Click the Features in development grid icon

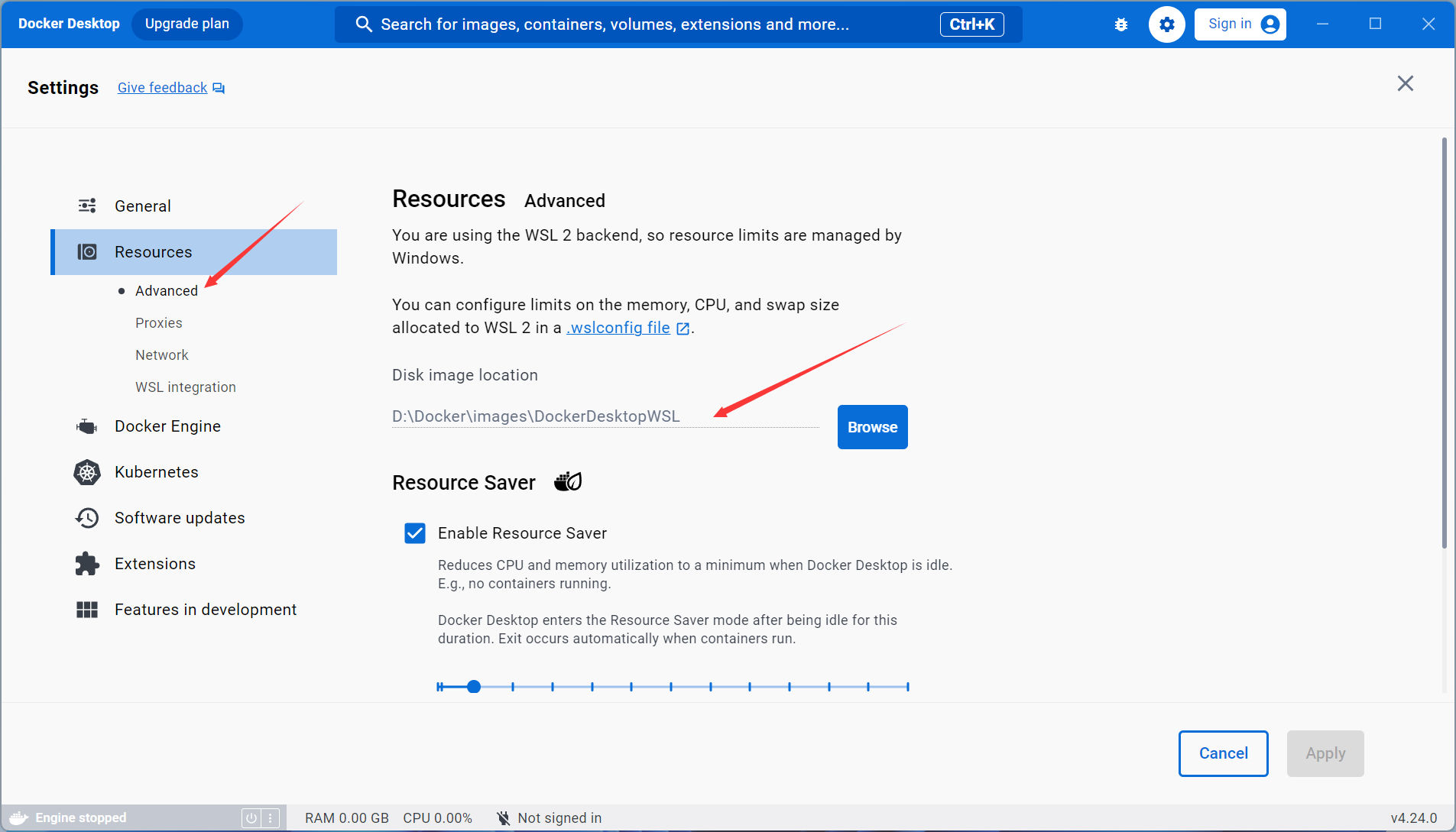(x=87, y=610)
